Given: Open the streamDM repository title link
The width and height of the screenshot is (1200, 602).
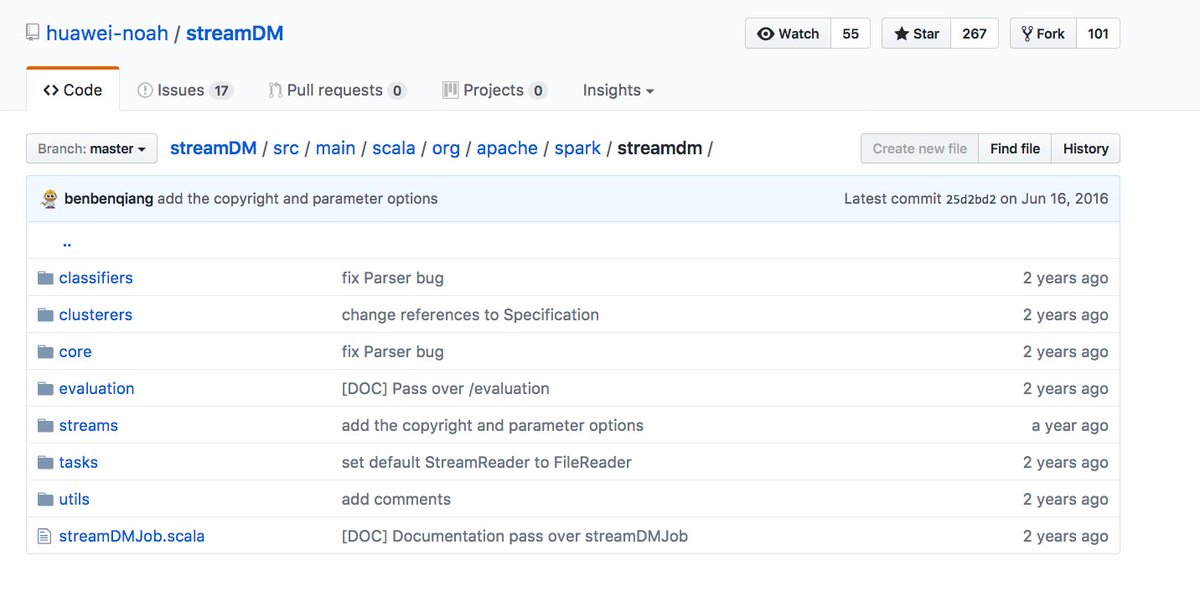Looking at the screenshot, I should click(235, 33).
